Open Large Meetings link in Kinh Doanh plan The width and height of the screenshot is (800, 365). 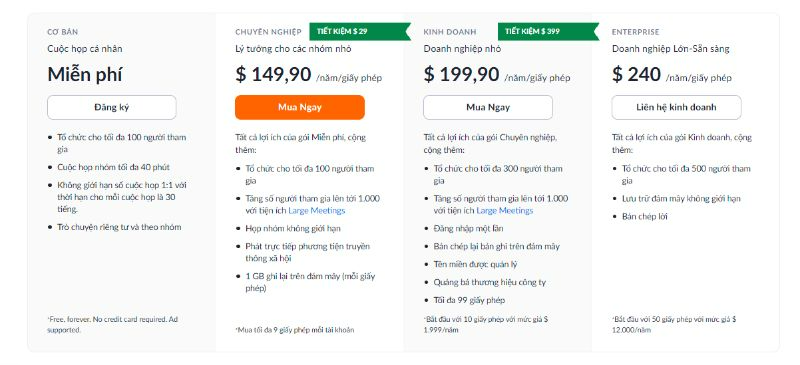click(505, 211)
